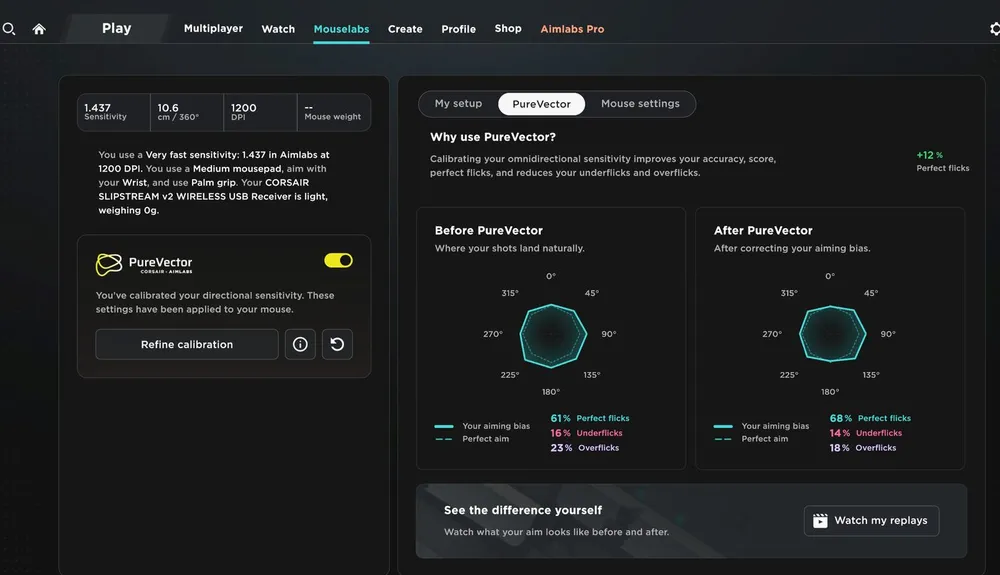Open the Watch menu
This screenshot has height=575, width=1000.
click(278, 29)
